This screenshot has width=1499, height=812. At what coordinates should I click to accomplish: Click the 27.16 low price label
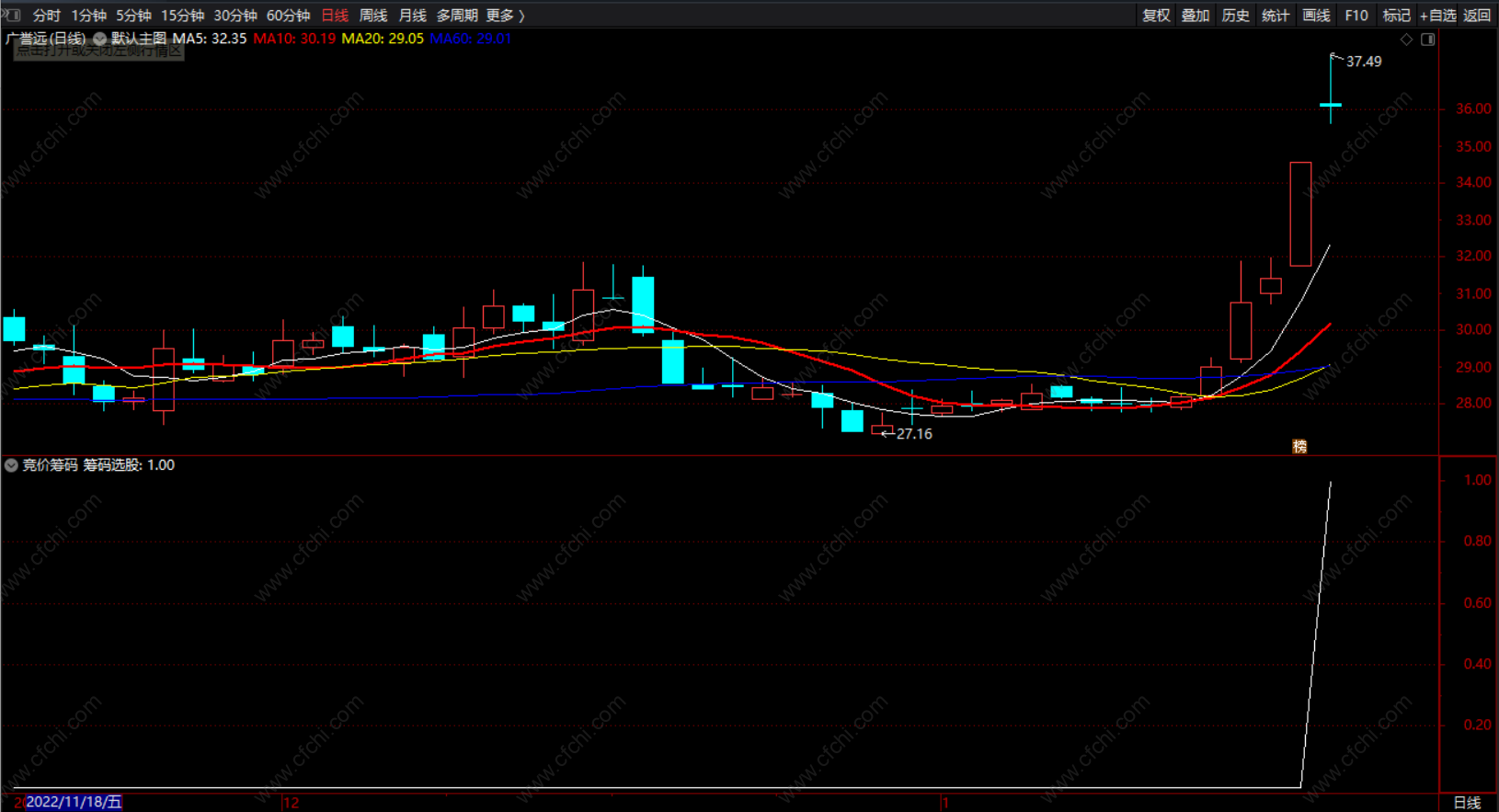click(914, 434)
